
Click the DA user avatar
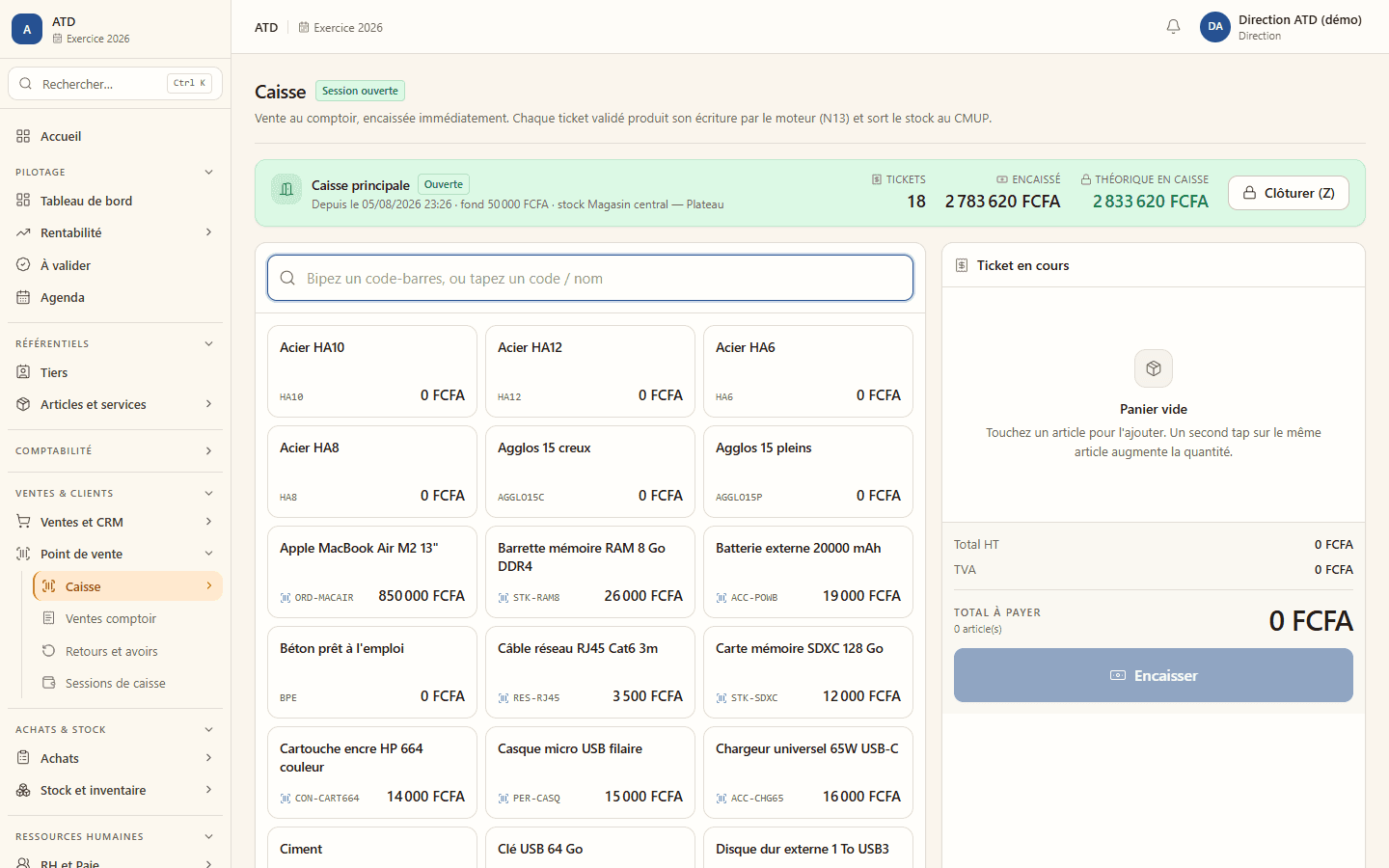coord(1215,27)
